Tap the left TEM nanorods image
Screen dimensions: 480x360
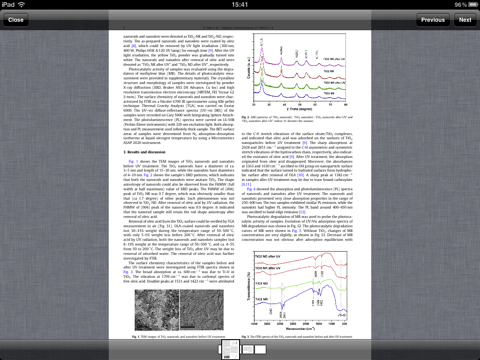pyautogui.click(x=157, y=310)
